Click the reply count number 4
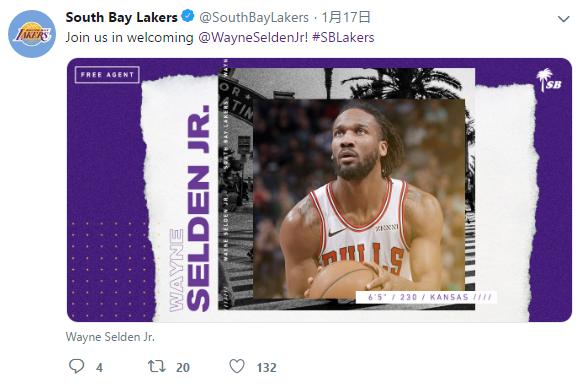Viewport: 579px width, 385px height. pos(99,368)
